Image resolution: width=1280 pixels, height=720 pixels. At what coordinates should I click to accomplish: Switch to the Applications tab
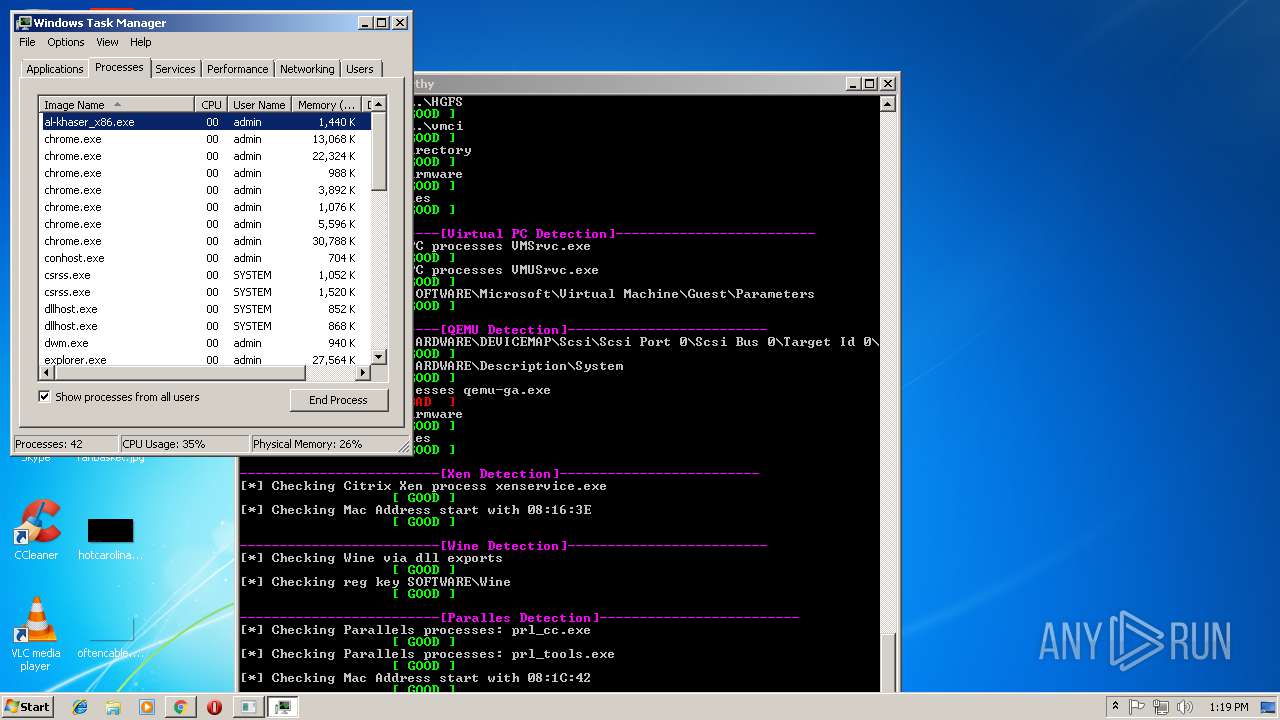pyautogui.click(x=54, y=69)
